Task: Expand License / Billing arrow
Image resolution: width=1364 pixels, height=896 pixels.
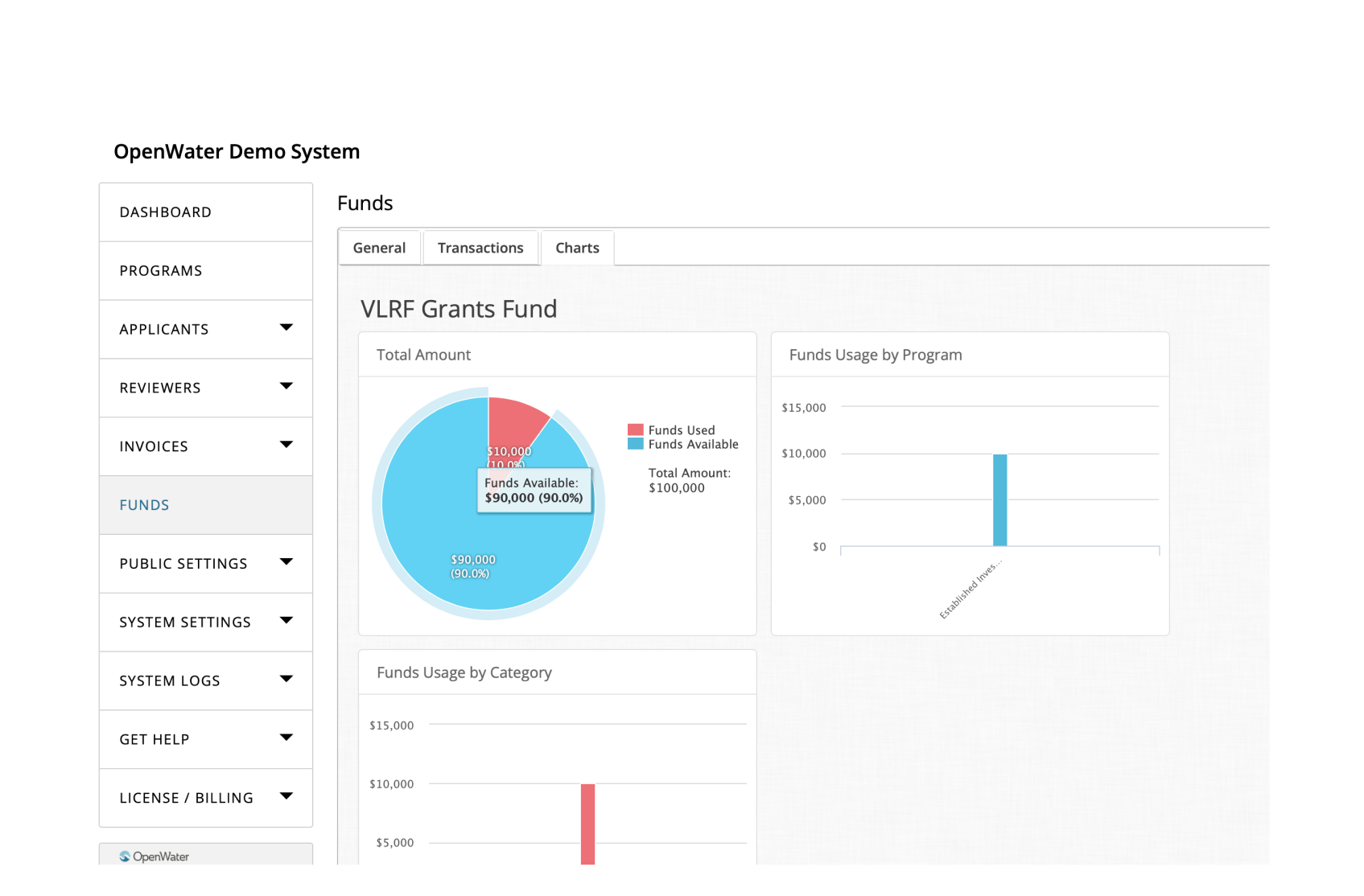Action: (x=286, y=796)
